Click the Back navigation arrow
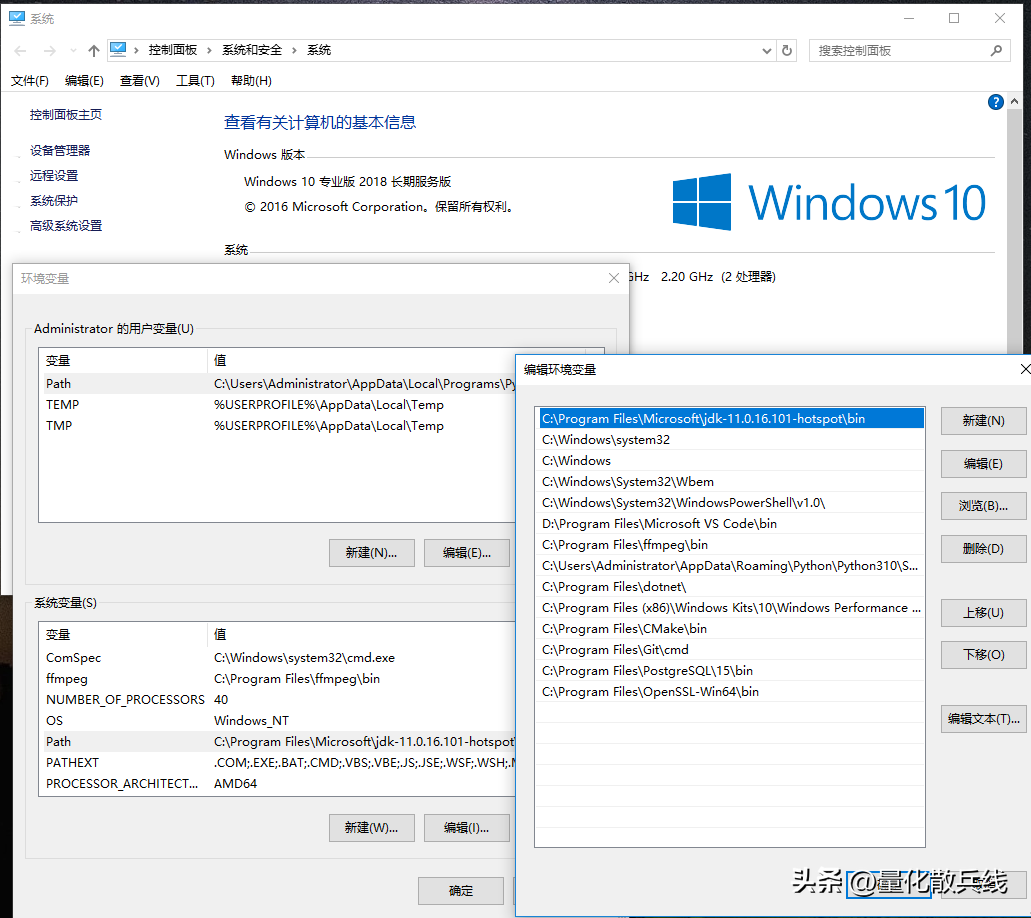 click(20, 51)
